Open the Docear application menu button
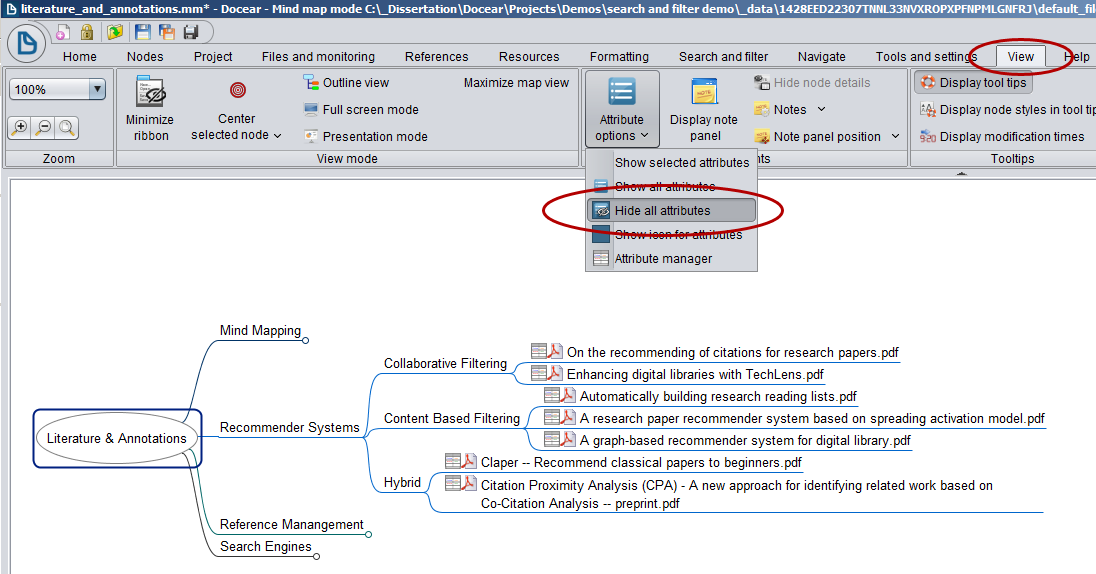The width and height of the screenshot is (1096, 574). click(x=27, y=43)
